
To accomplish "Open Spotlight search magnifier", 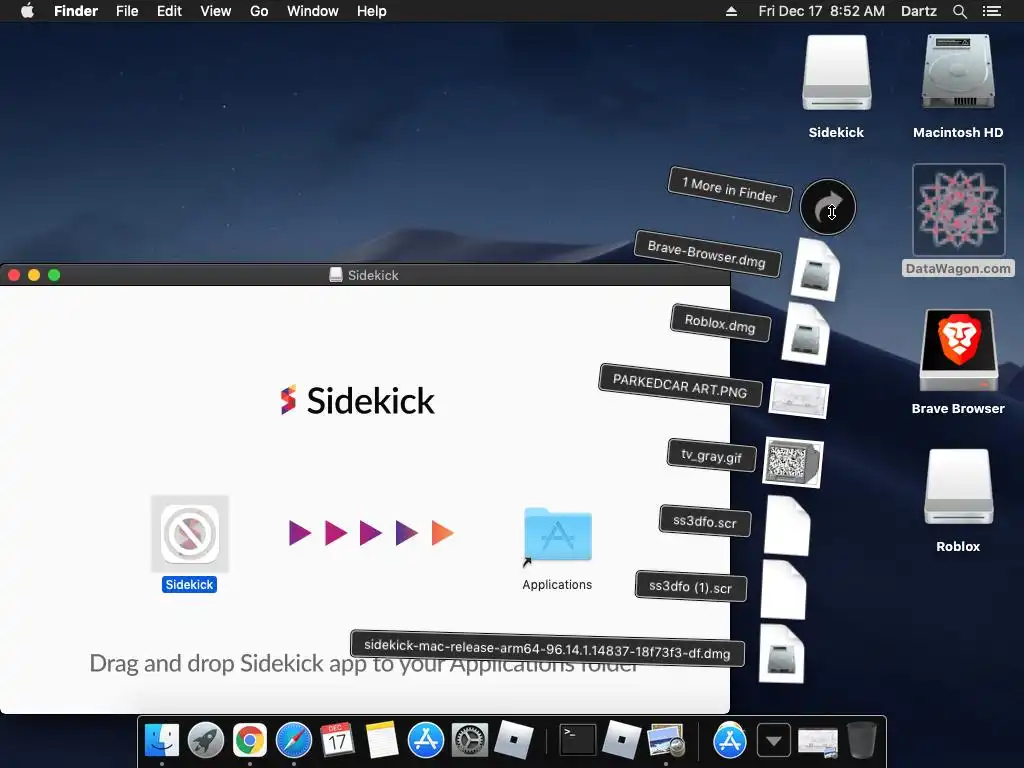I will coord(959,11).
